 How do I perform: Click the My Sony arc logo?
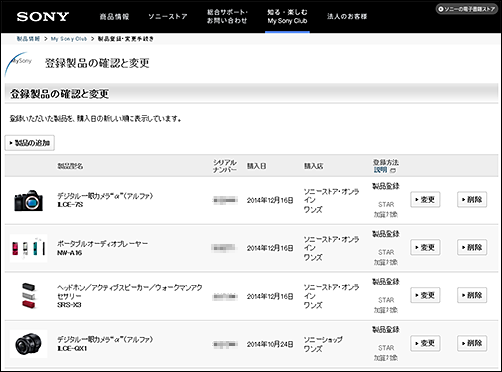pos(19,63)
